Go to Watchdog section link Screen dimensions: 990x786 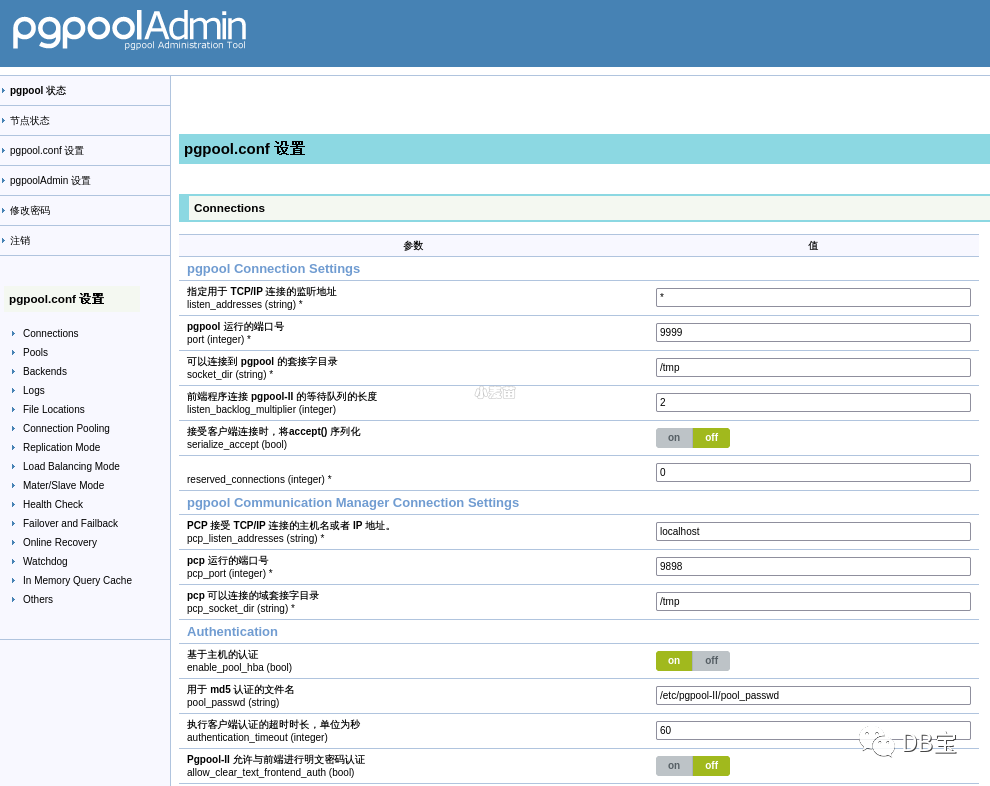(x=45, y=561)
